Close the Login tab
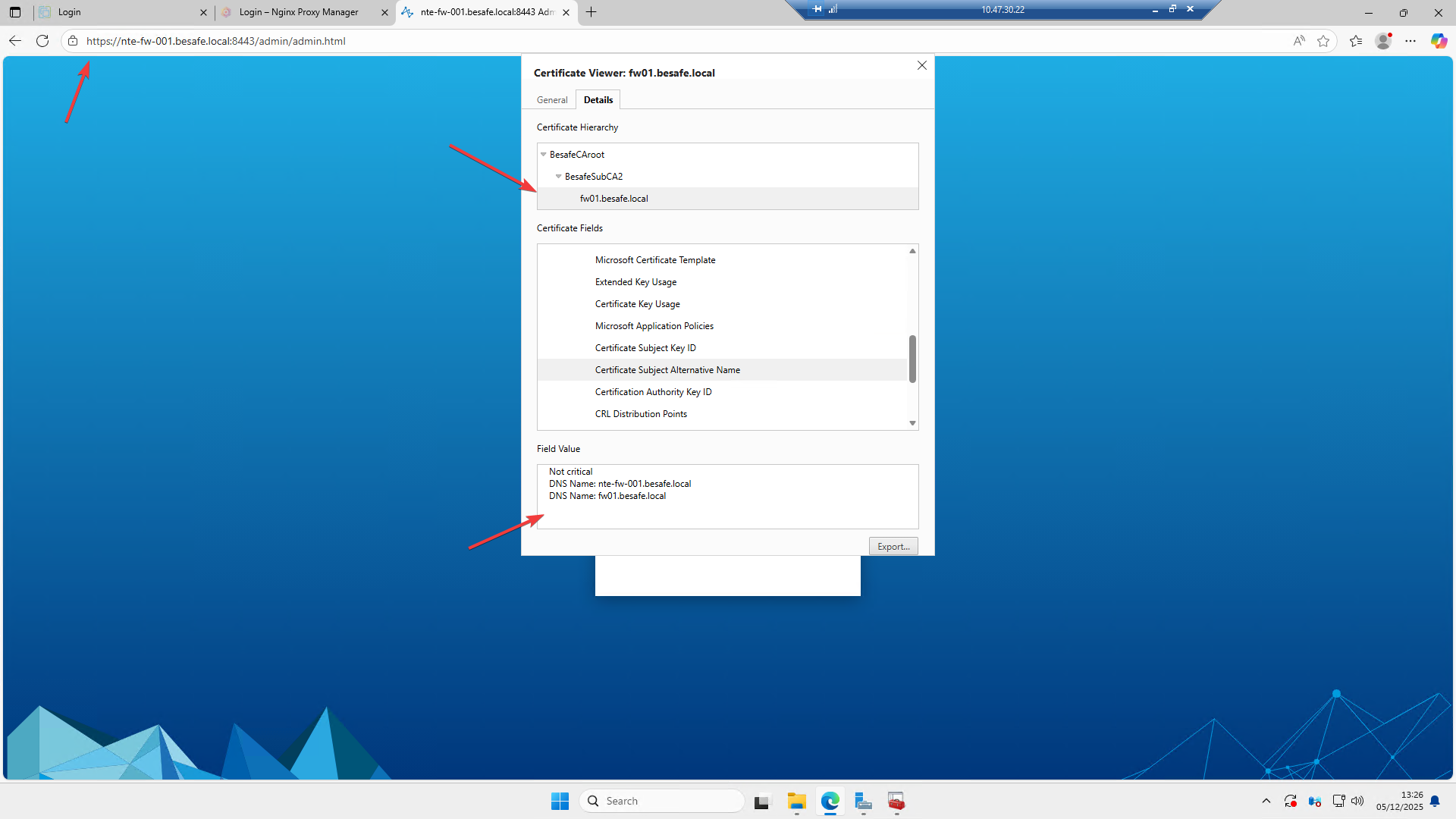 pos(203,12)
